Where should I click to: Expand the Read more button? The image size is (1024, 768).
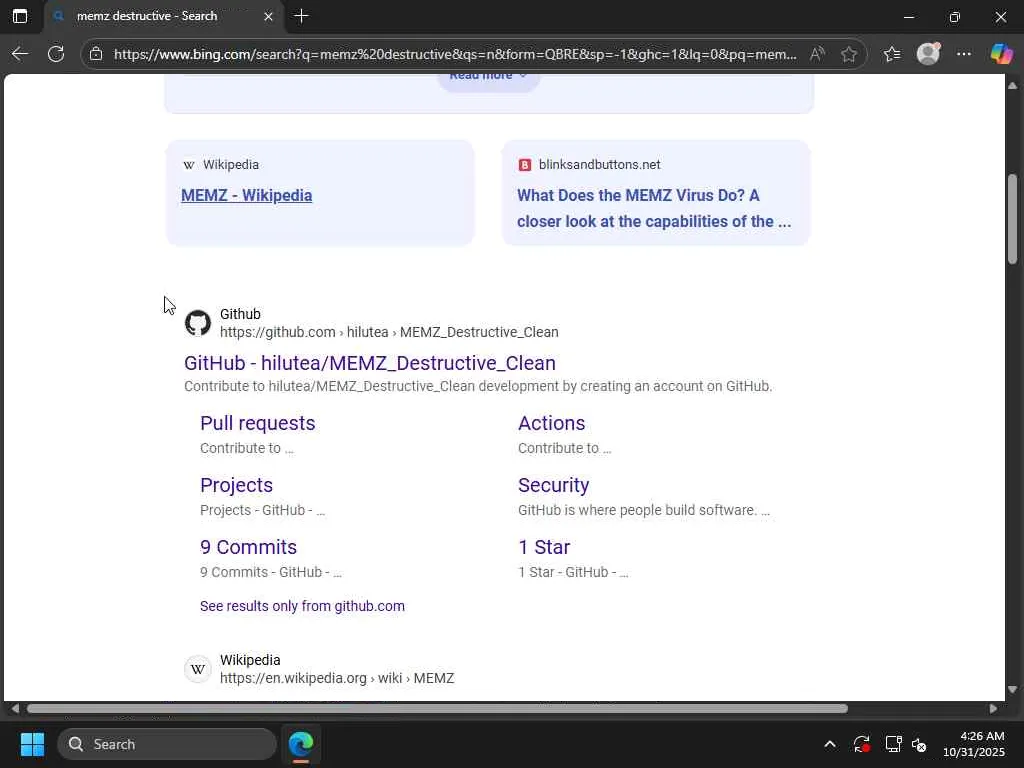[x=488, y=78]
